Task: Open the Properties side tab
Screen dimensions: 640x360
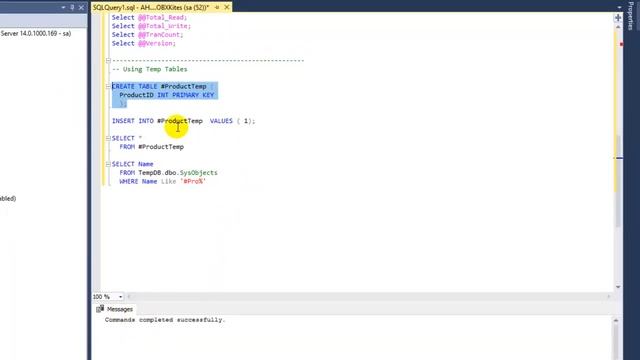Action: pyautogui.click(x=631, y=16)
